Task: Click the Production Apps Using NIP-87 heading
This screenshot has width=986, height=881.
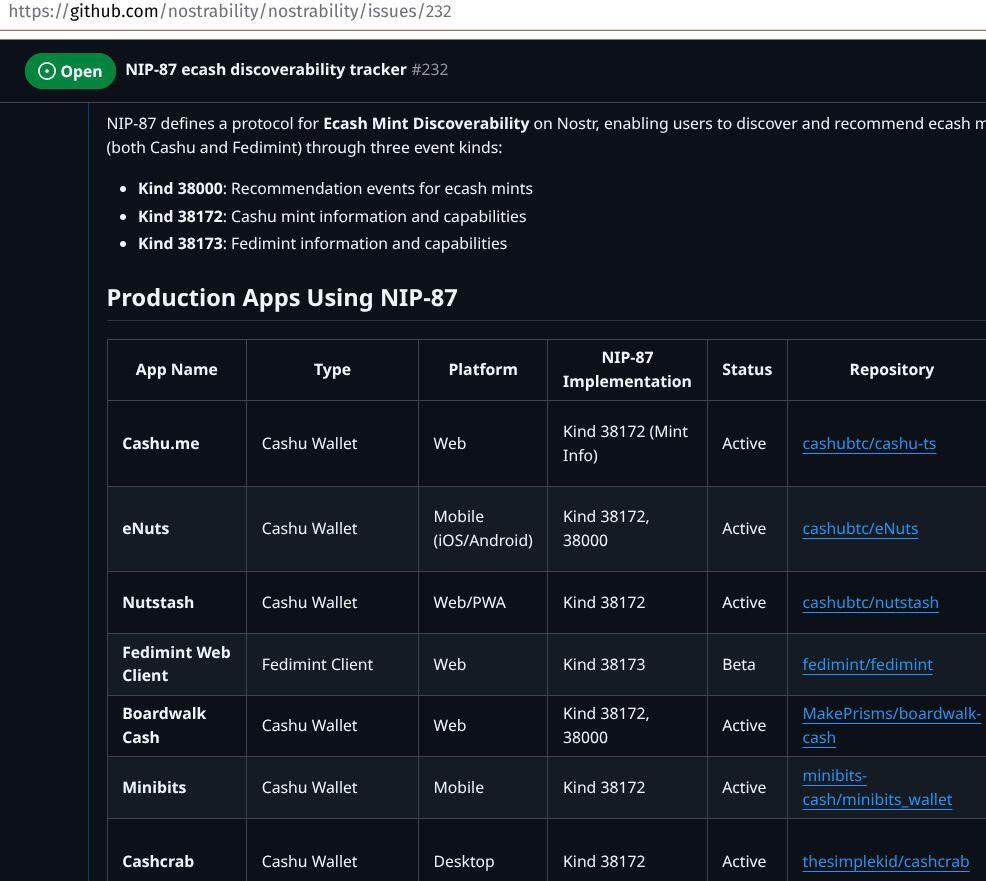Action: point(282,298)
